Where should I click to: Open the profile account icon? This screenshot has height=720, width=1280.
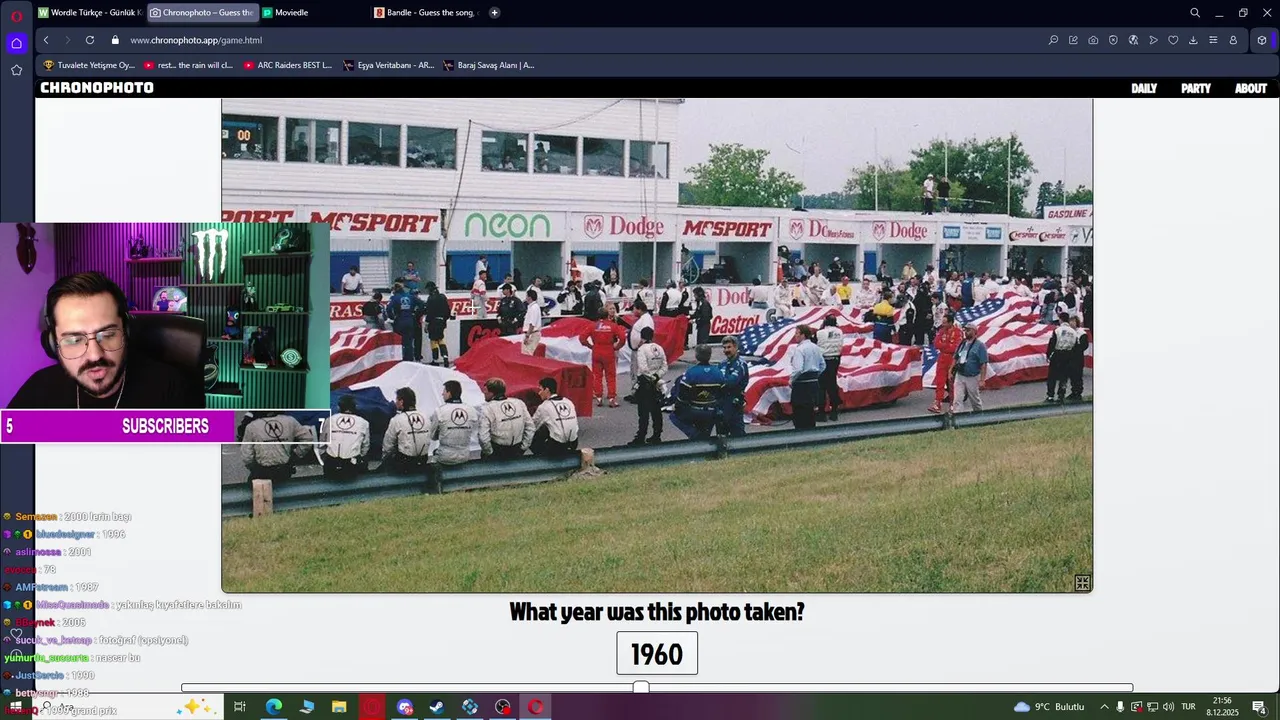[x=1233, y=40]
